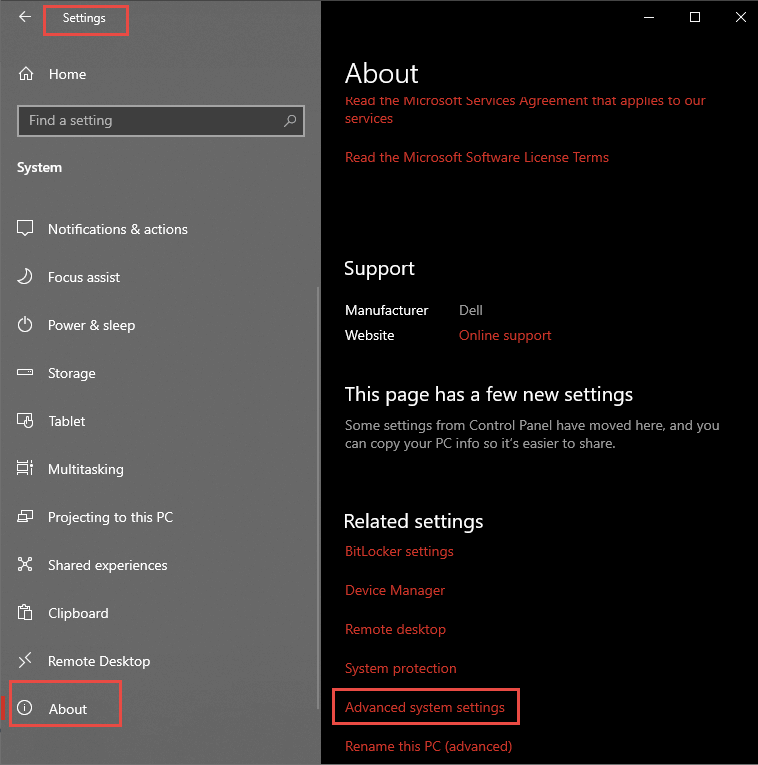758x765 pixels.
Task: Open Advanced system settings link
Action: pos(425,707)
